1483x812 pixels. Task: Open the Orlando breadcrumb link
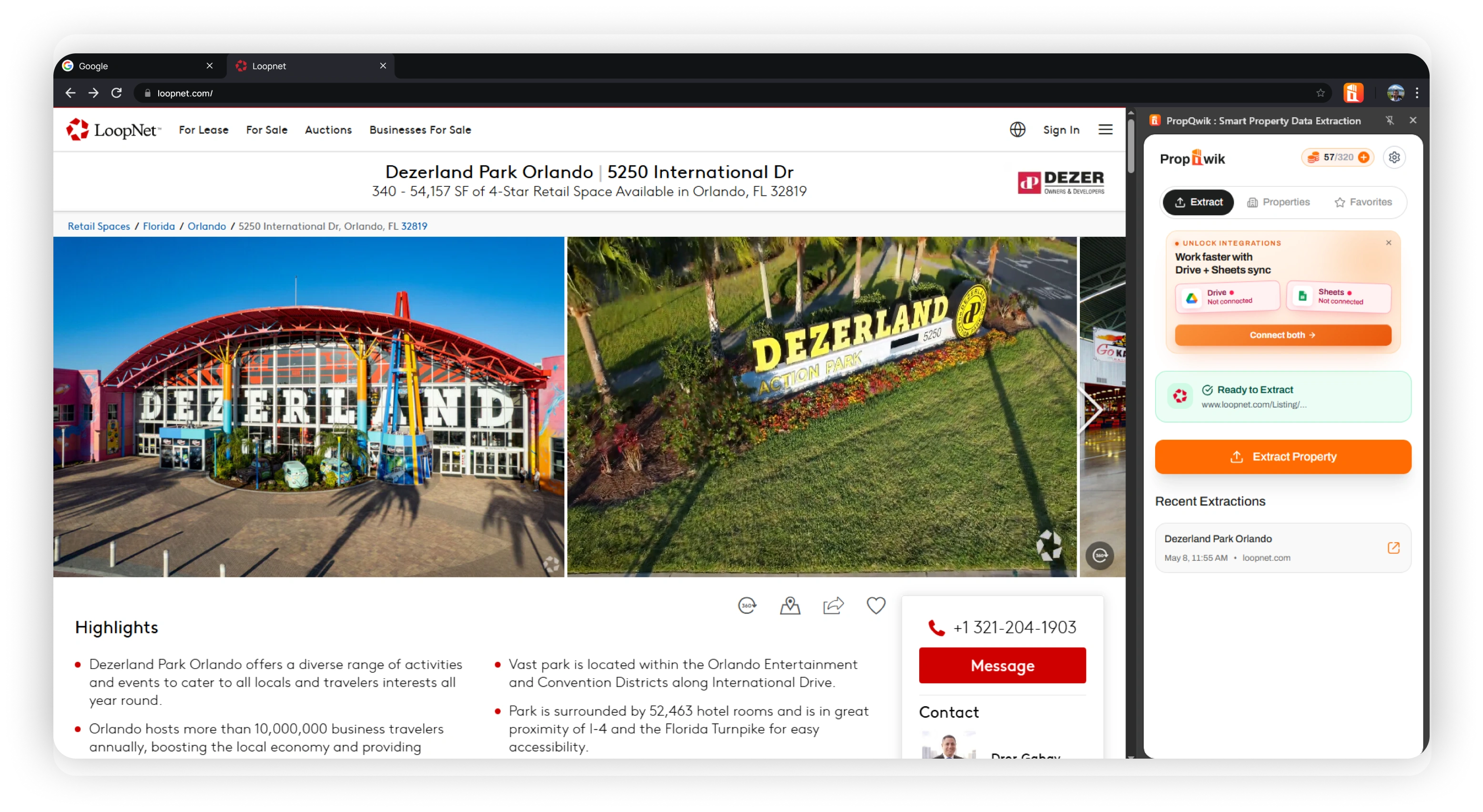click(x=207, y=226)
